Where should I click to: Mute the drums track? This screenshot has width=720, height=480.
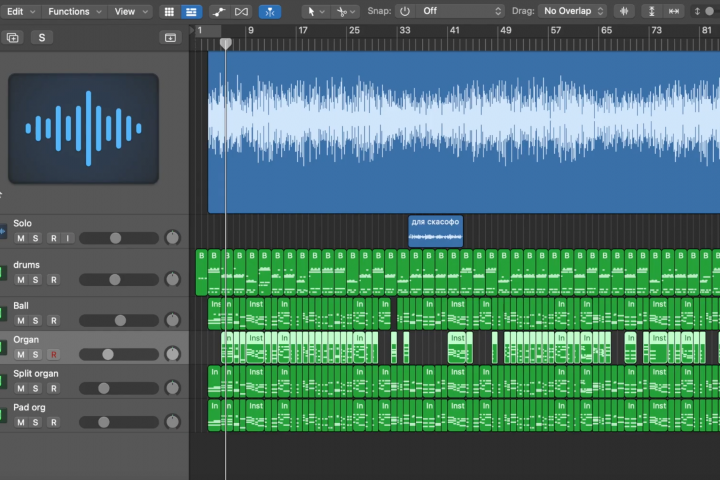[x=21, y=280]
